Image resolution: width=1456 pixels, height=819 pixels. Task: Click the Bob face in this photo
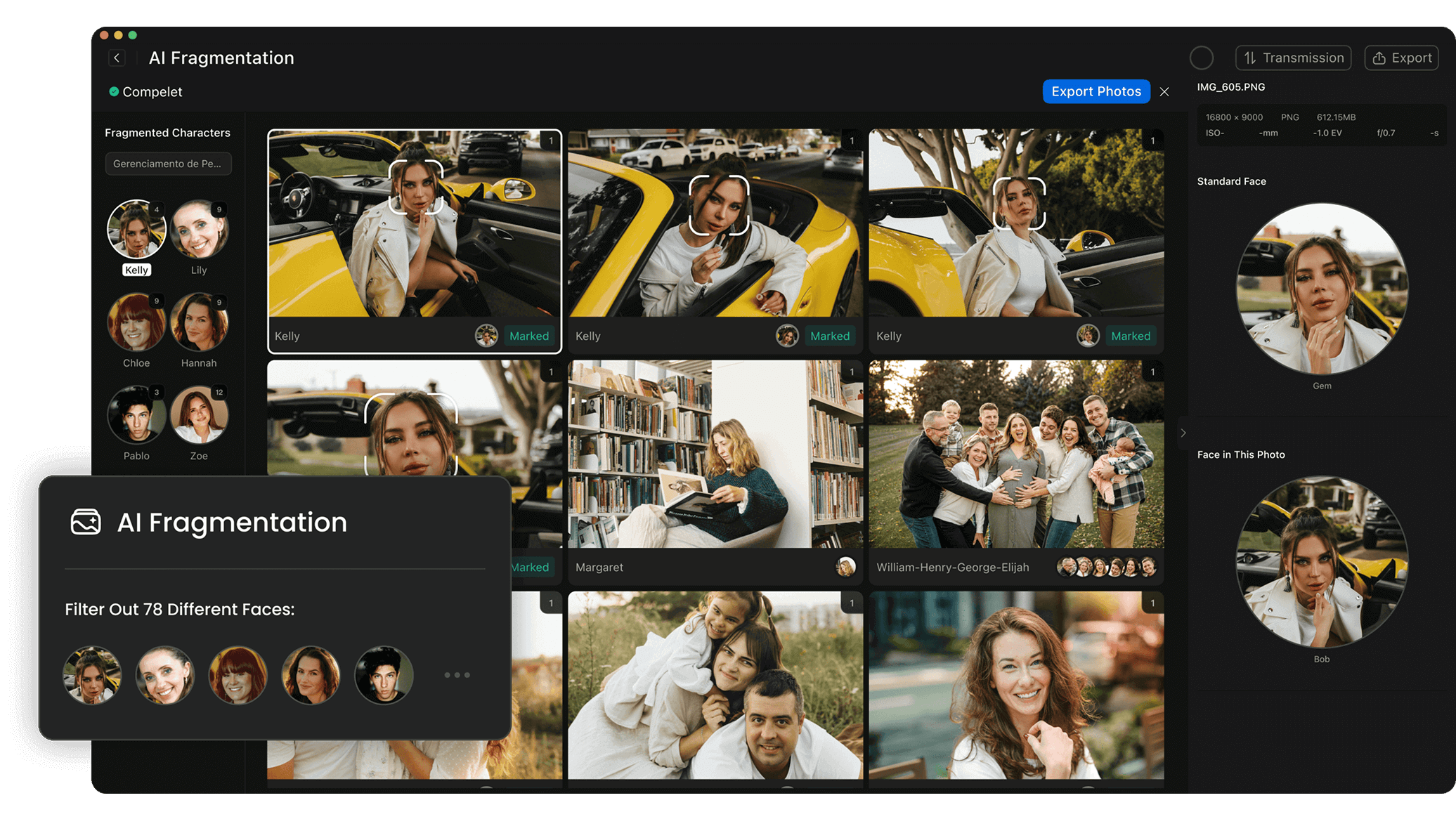click(1322, 562)
